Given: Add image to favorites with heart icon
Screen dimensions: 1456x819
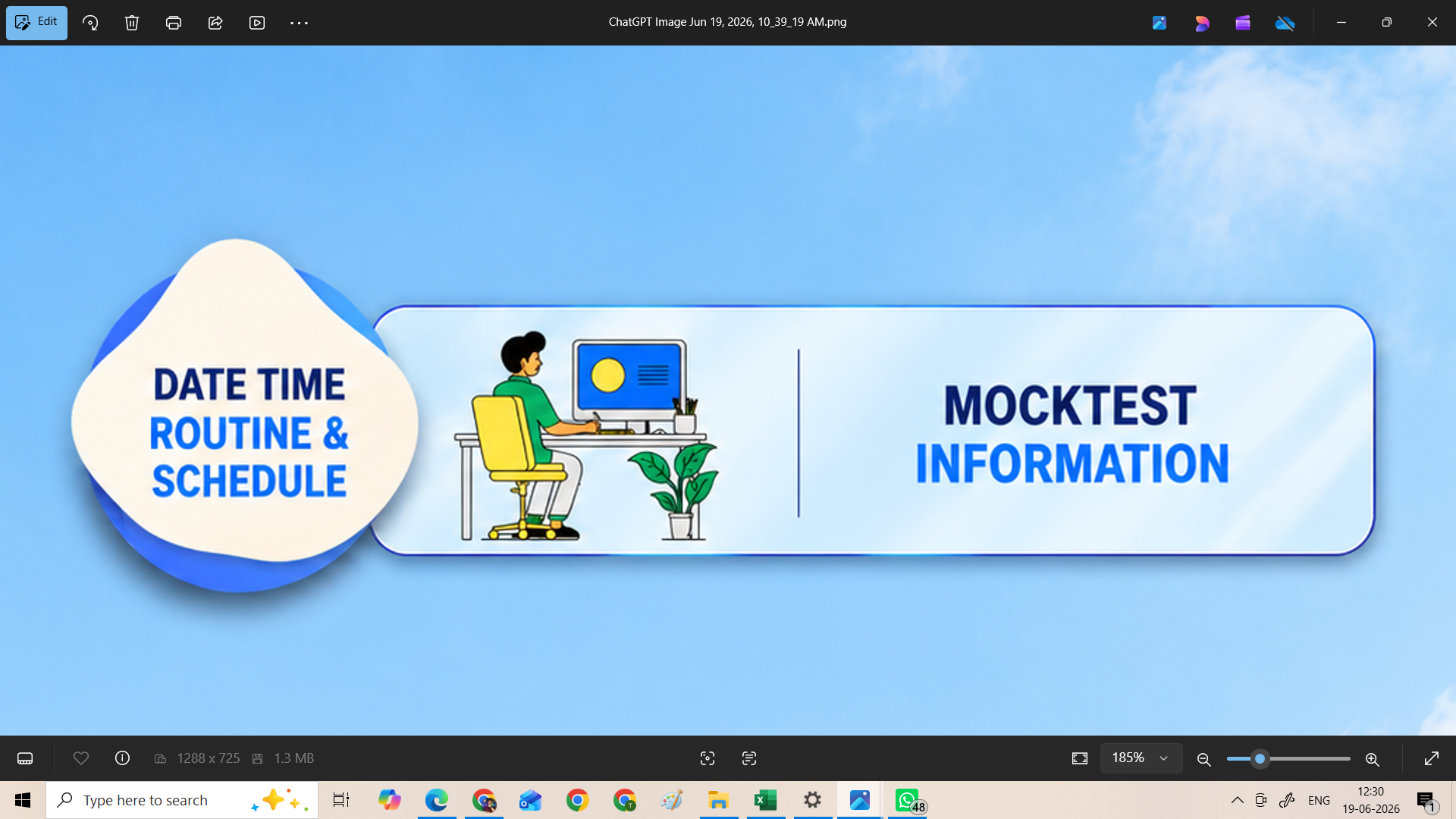Looking at the screenshot, I should pyautogui.click(x=81, y=758).
